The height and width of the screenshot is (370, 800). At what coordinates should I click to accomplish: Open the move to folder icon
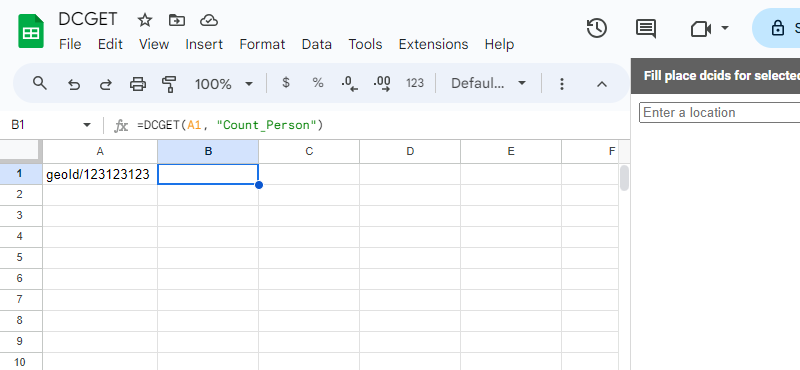click(x=177, y=20)
